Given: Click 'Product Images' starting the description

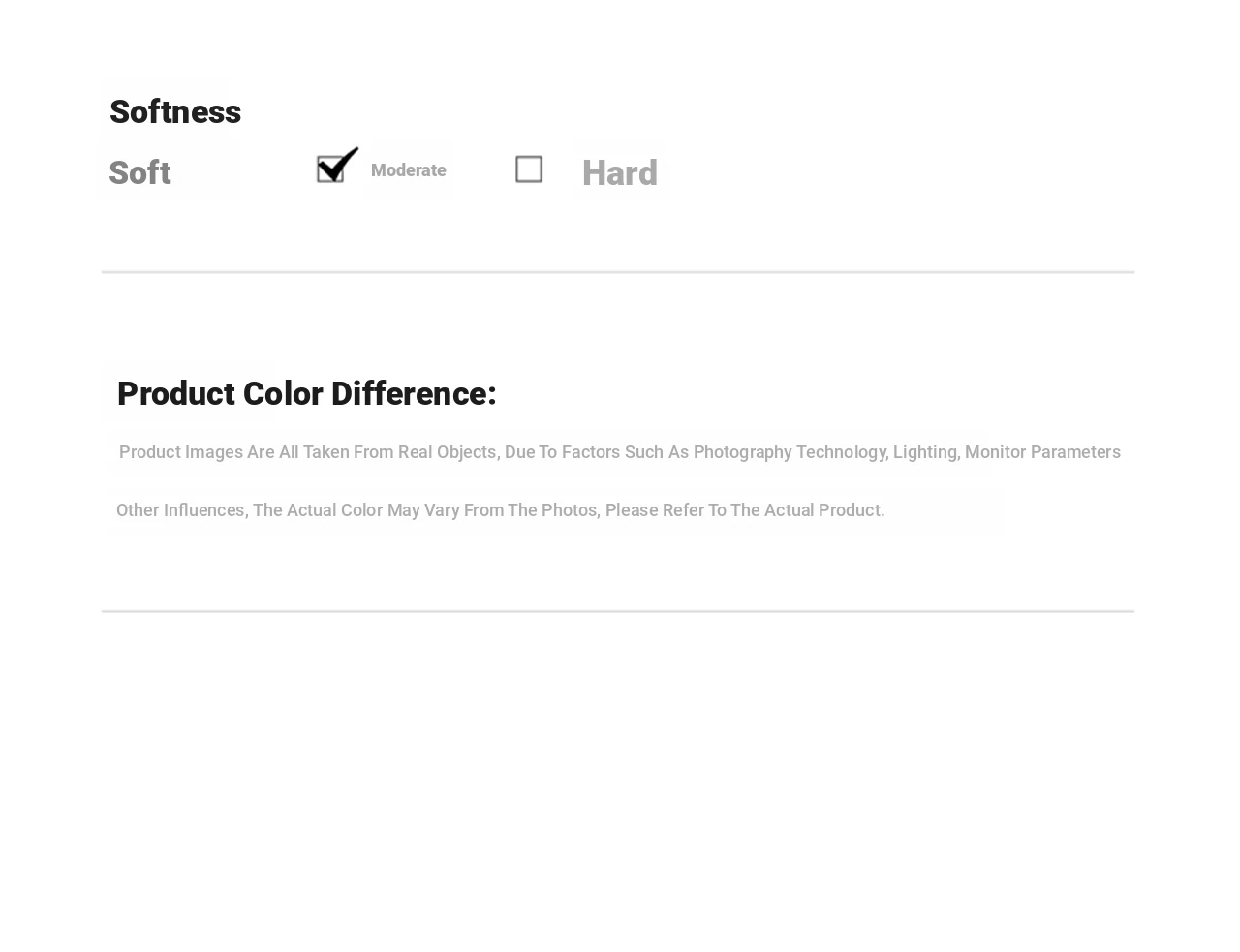Looking at the screenshot, I should click(x=180, y=452).
